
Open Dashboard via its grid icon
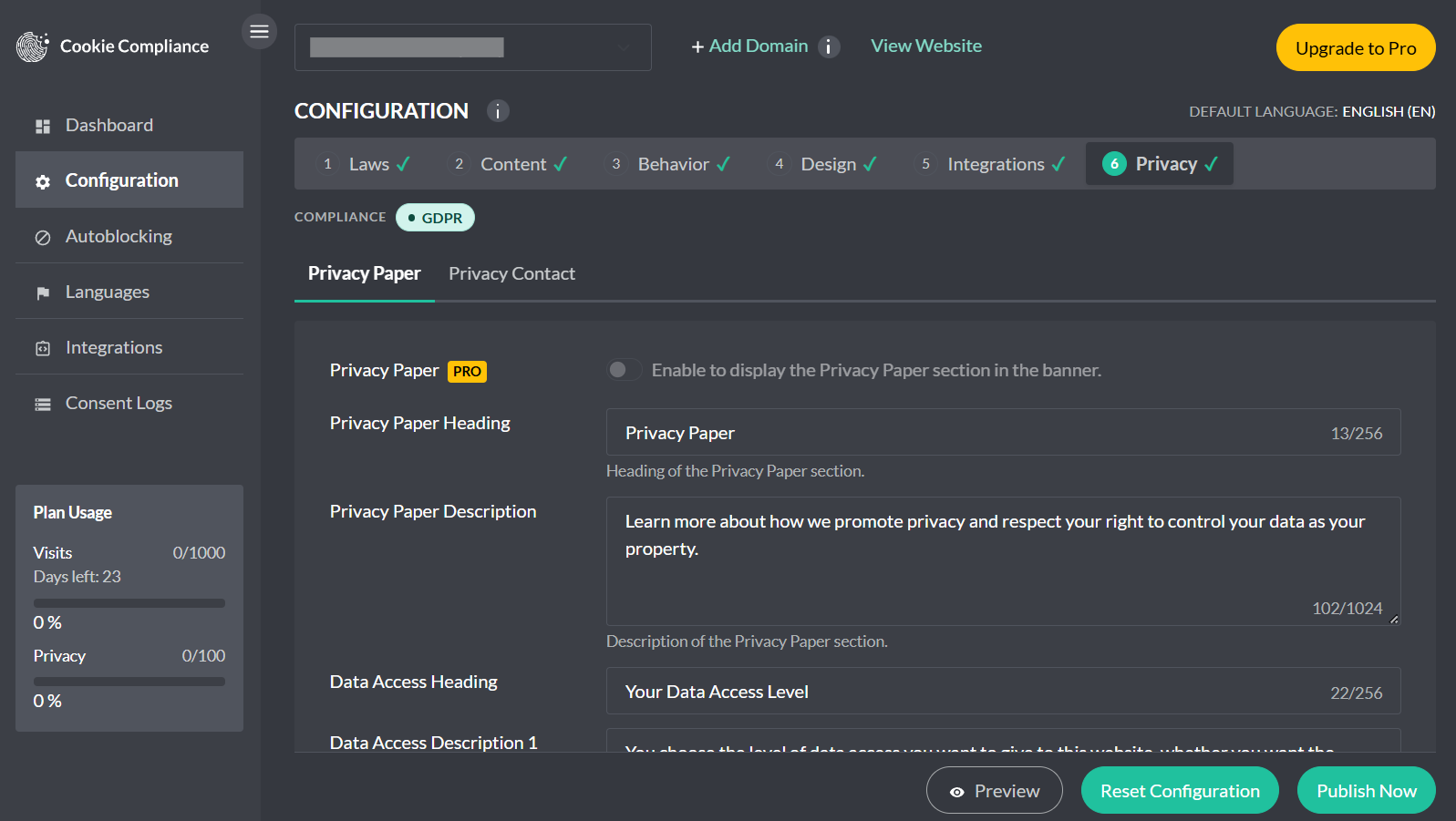click(x=43, y=127)
